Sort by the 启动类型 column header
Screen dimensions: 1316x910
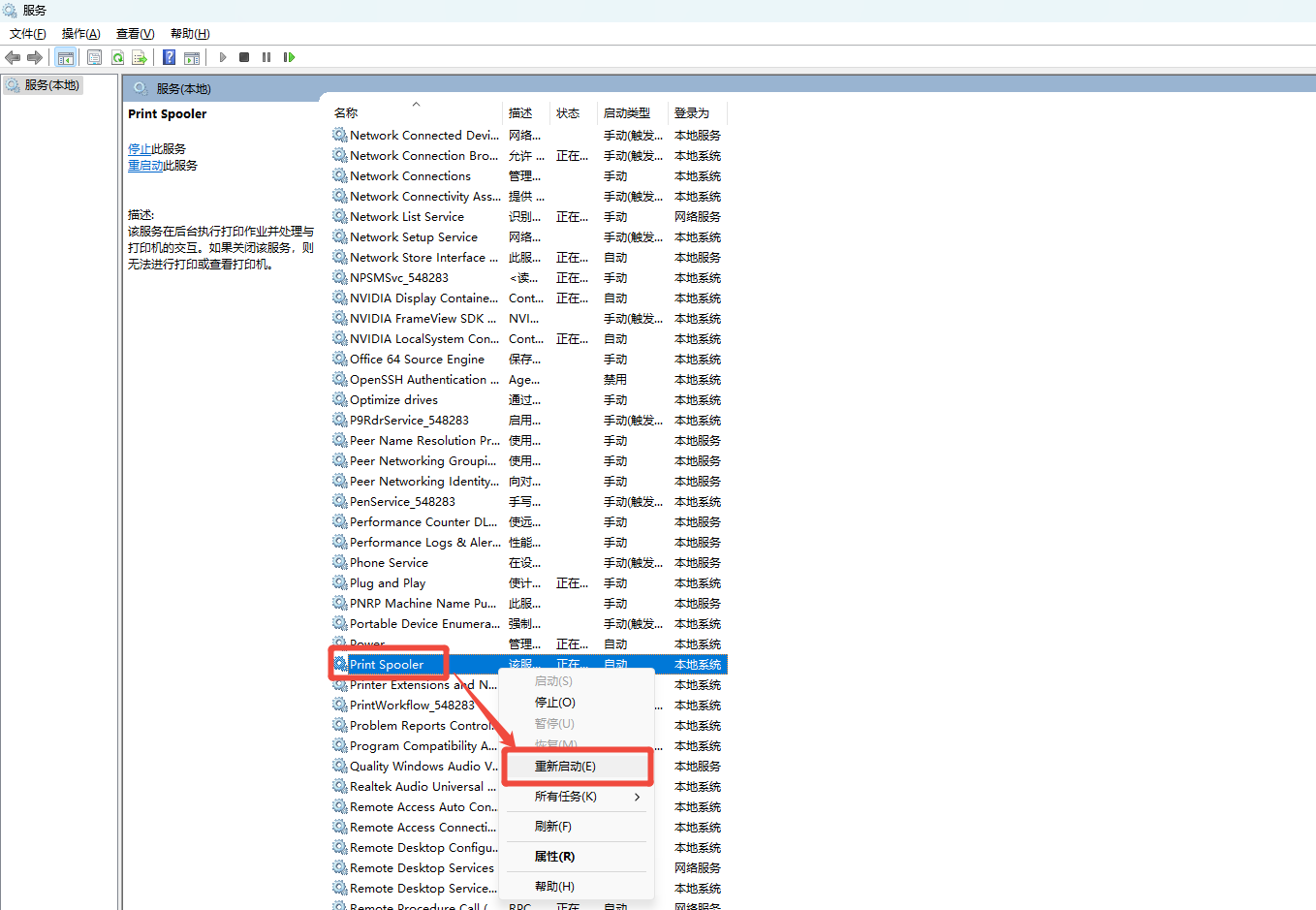pos(626,113)
